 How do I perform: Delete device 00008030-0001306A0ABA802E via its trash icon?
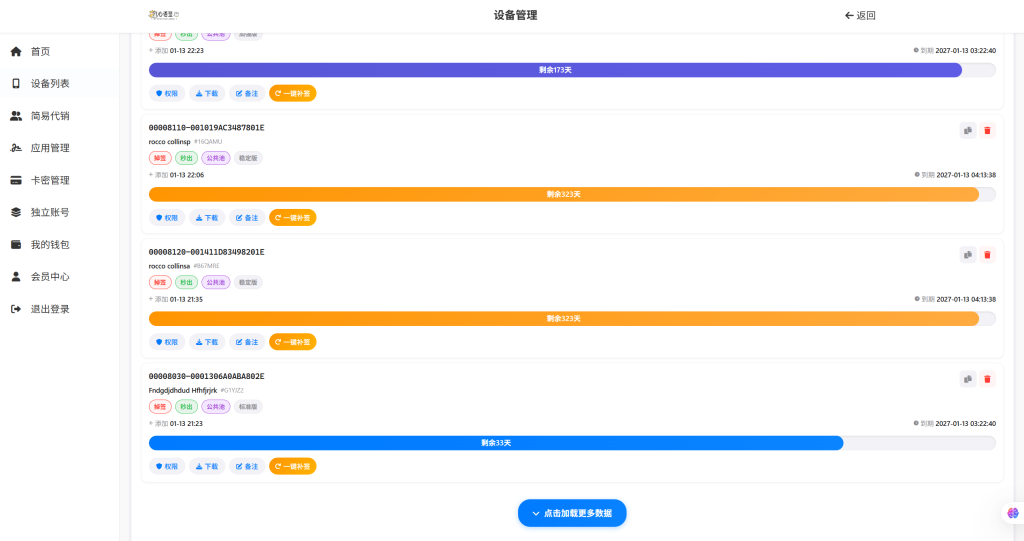[x=987, y=379]
